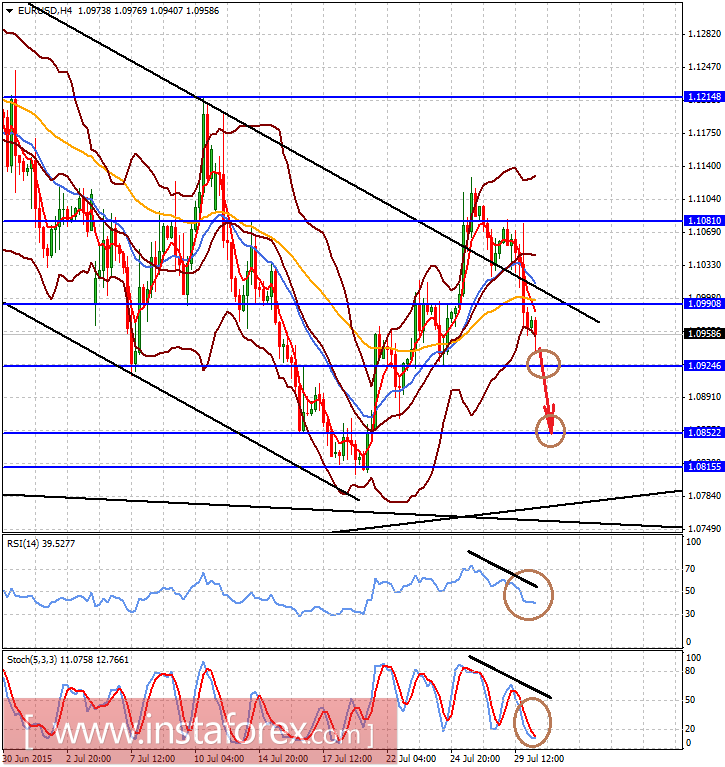The width and height of the screenshot is (725, 767).
Task: Click the 1.12148 blue price level tag
Action: [704, 97]
